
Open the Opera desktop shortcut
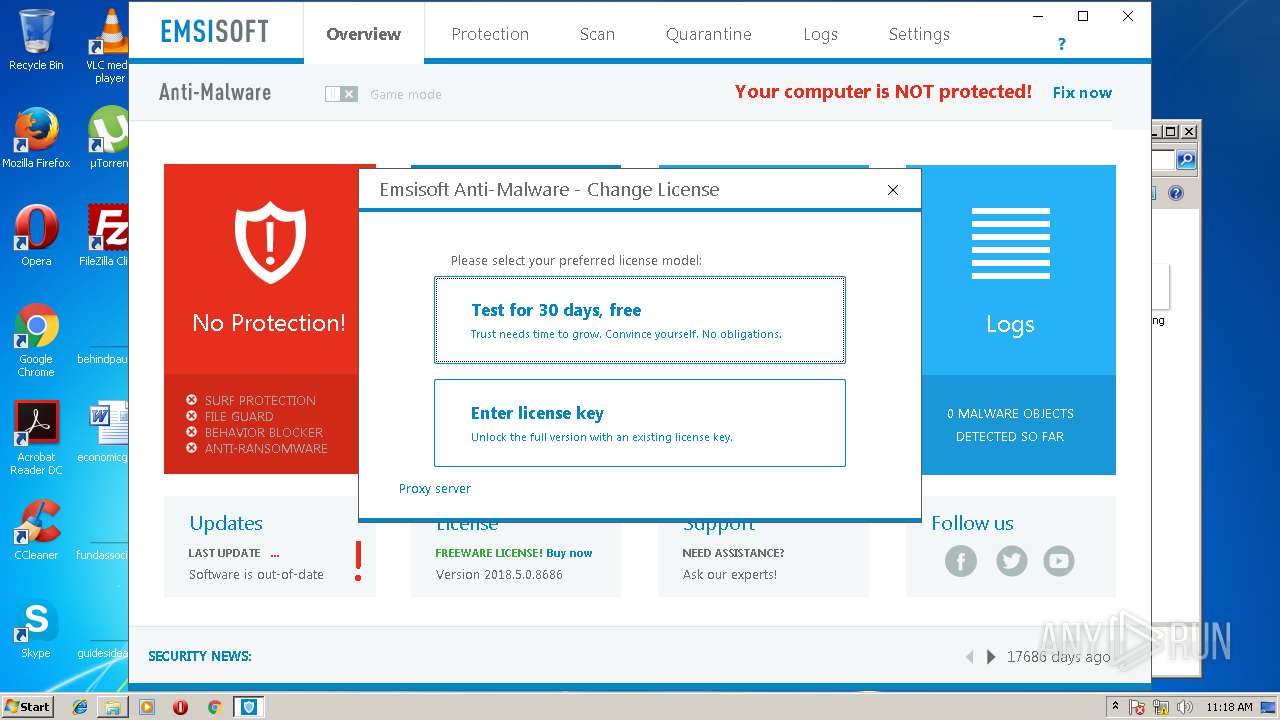36,236
